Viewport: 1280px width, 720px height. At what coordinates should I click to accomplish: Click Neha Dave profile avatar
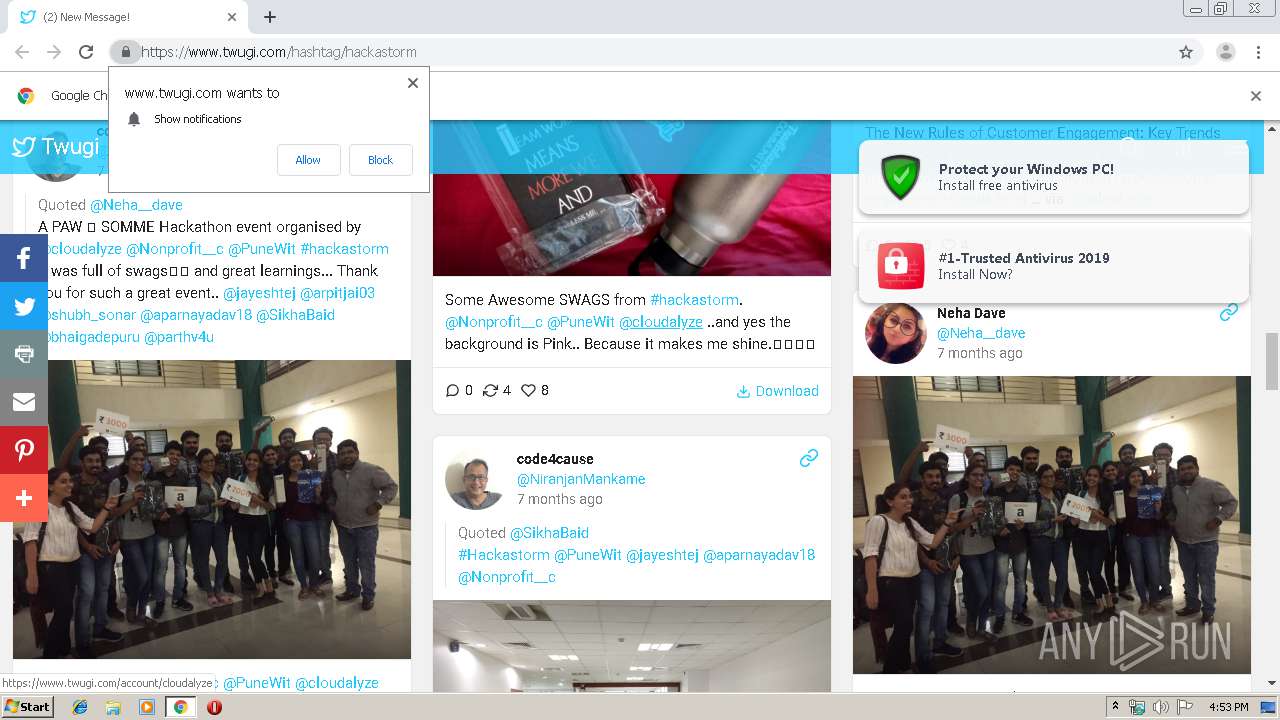pos(895,333)
